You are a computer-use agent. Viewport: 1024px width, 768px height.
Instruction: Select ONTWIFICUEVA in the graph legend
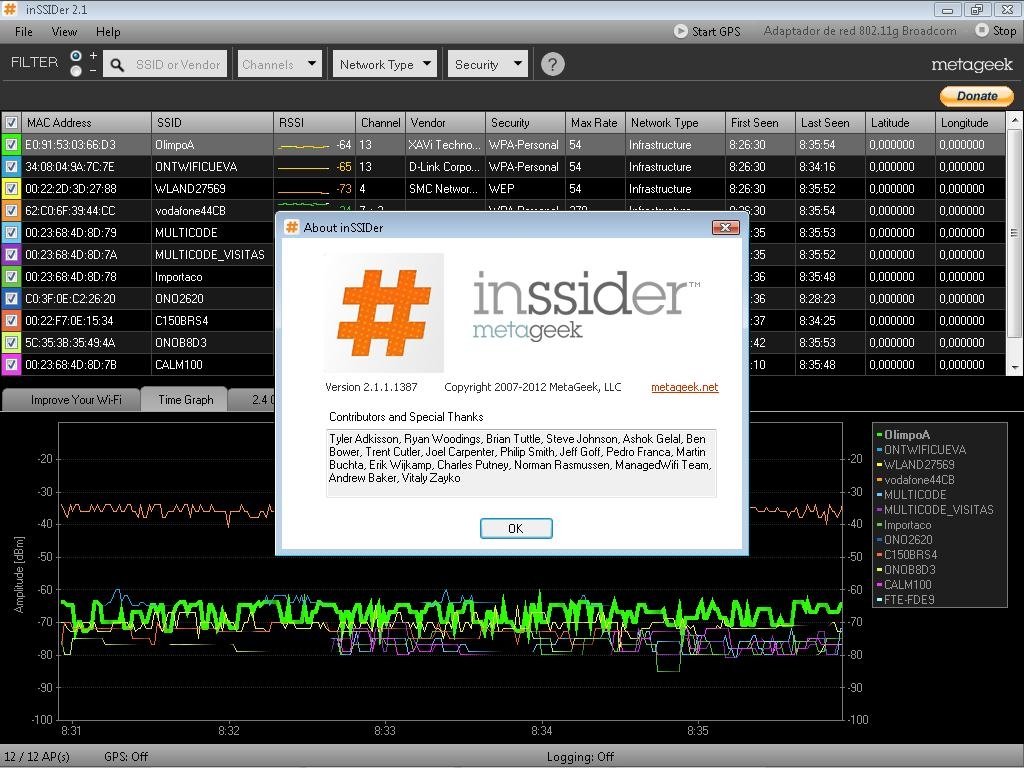tap(925, 449)
